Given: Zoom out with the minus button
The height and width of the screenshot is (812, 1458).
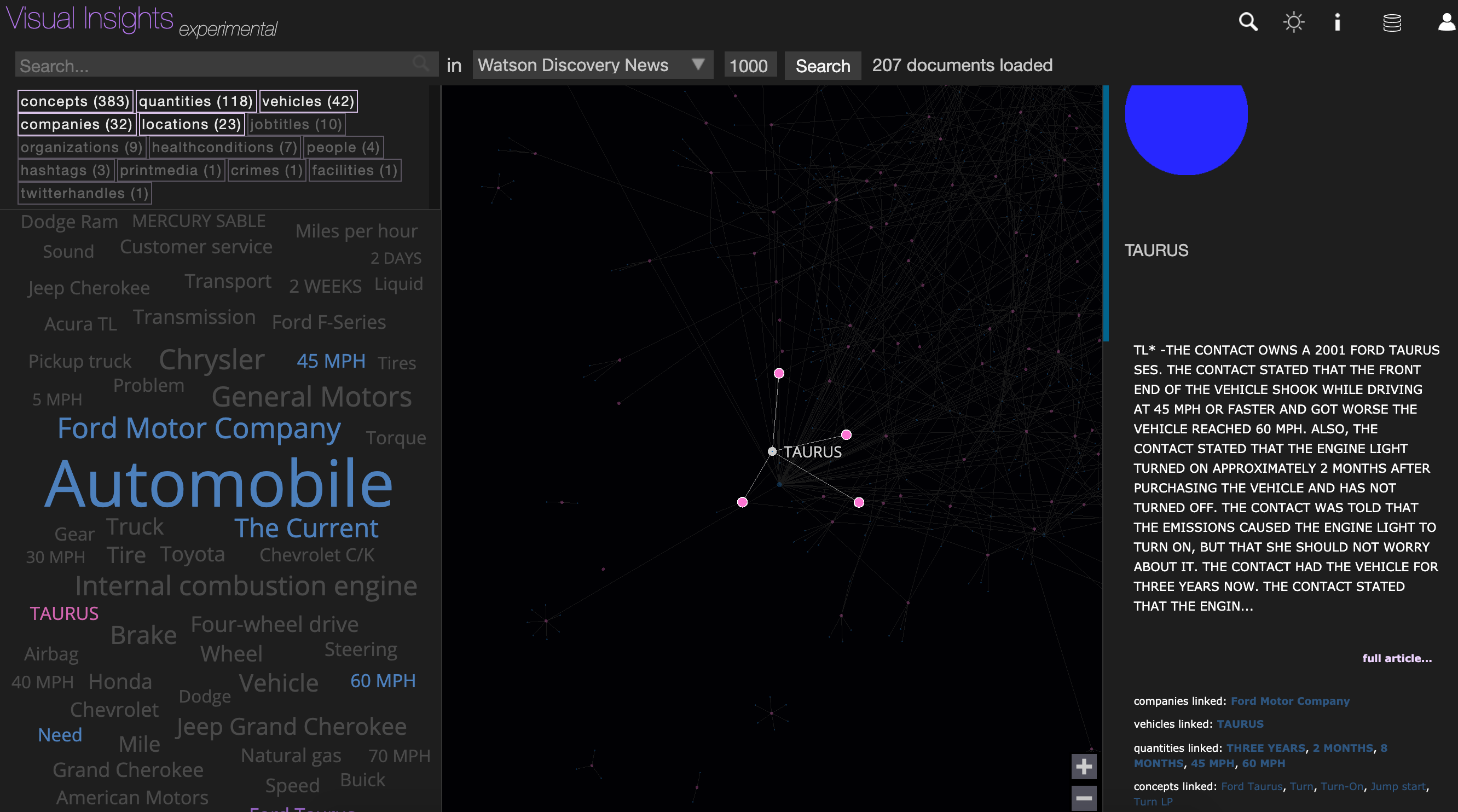Looking at the screenshot, I should 1083,798.
